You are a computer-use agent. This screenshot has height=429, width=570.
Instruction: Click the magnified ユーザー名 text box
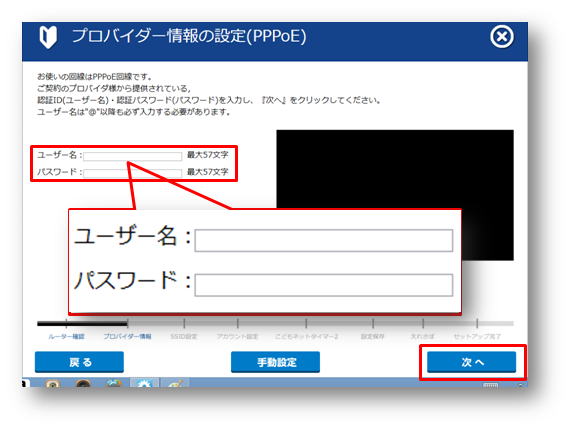[x=324, y=240]
